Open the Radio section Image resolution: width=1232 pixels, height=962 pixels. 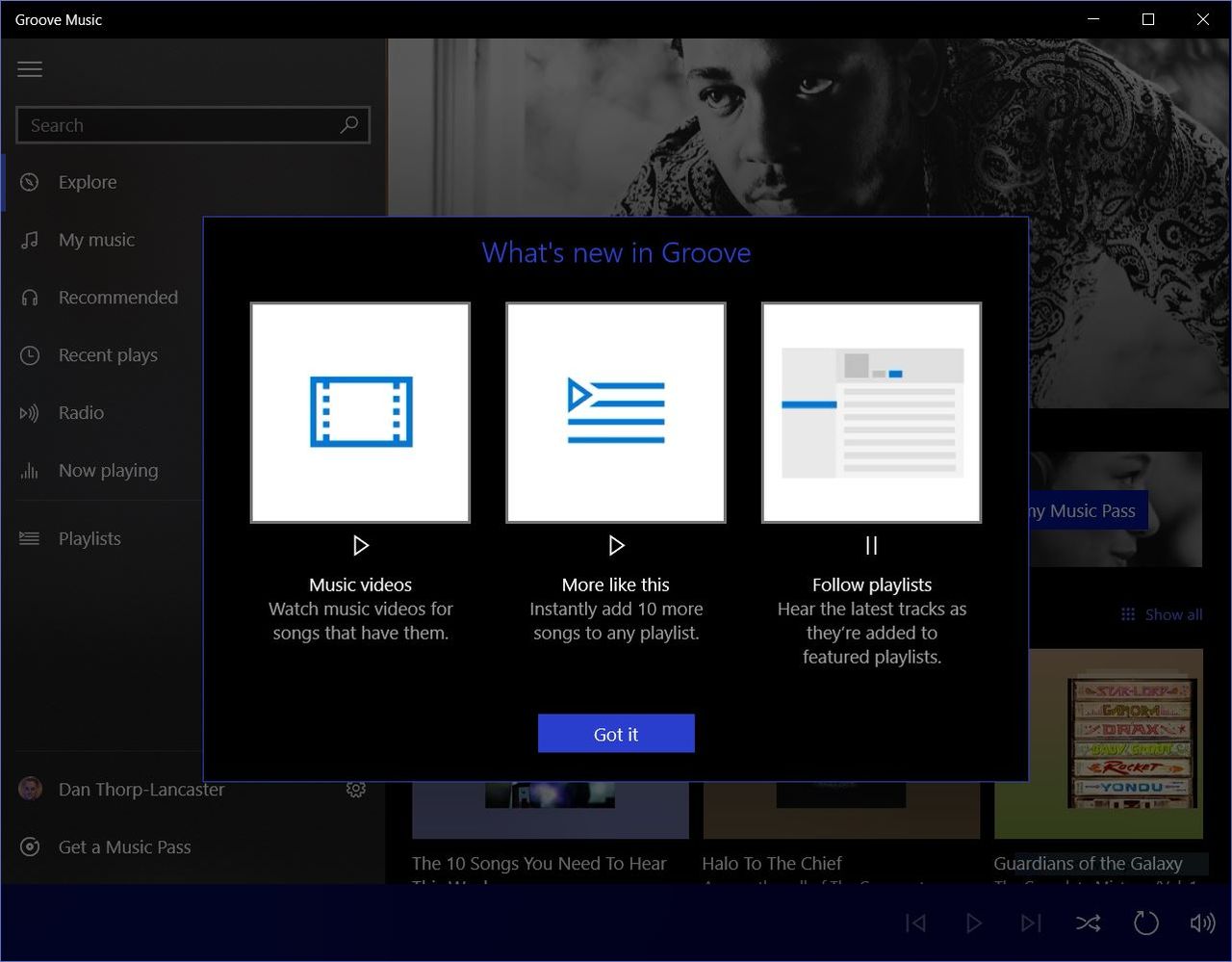tap(81, 413)
